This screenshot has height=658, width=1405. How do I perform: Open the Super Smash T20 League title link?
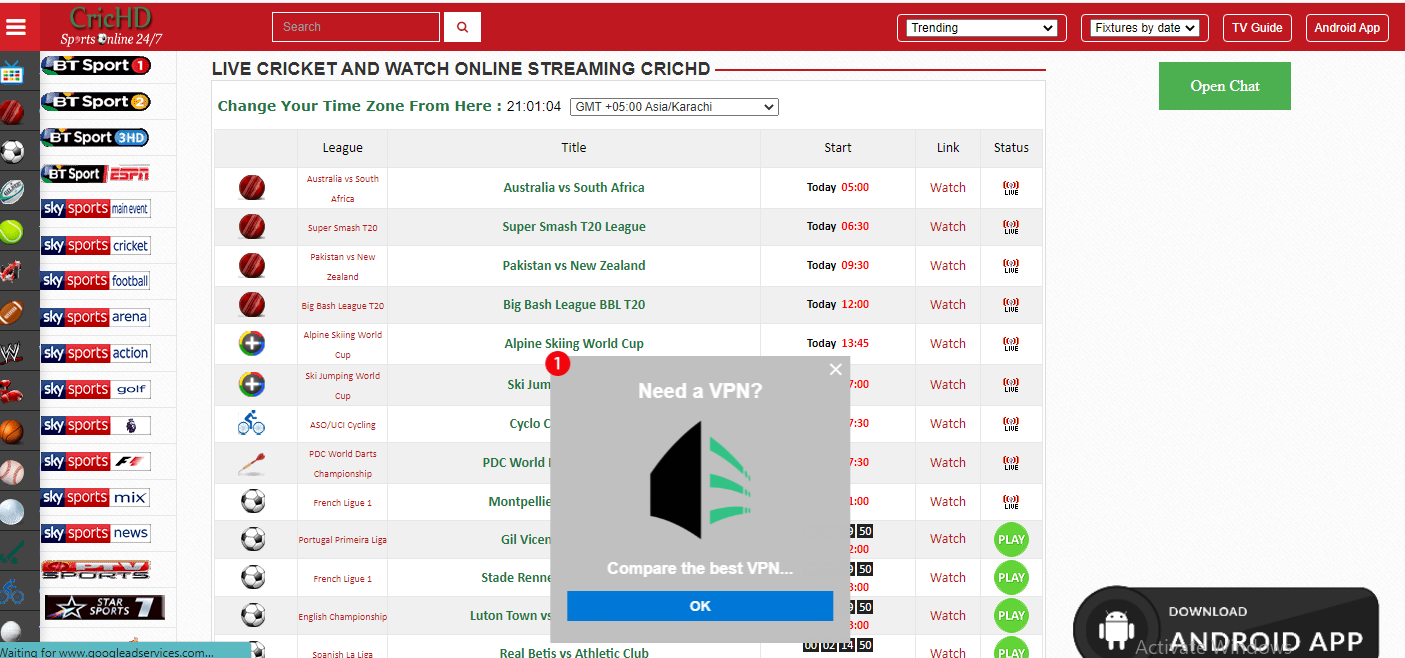574,227
